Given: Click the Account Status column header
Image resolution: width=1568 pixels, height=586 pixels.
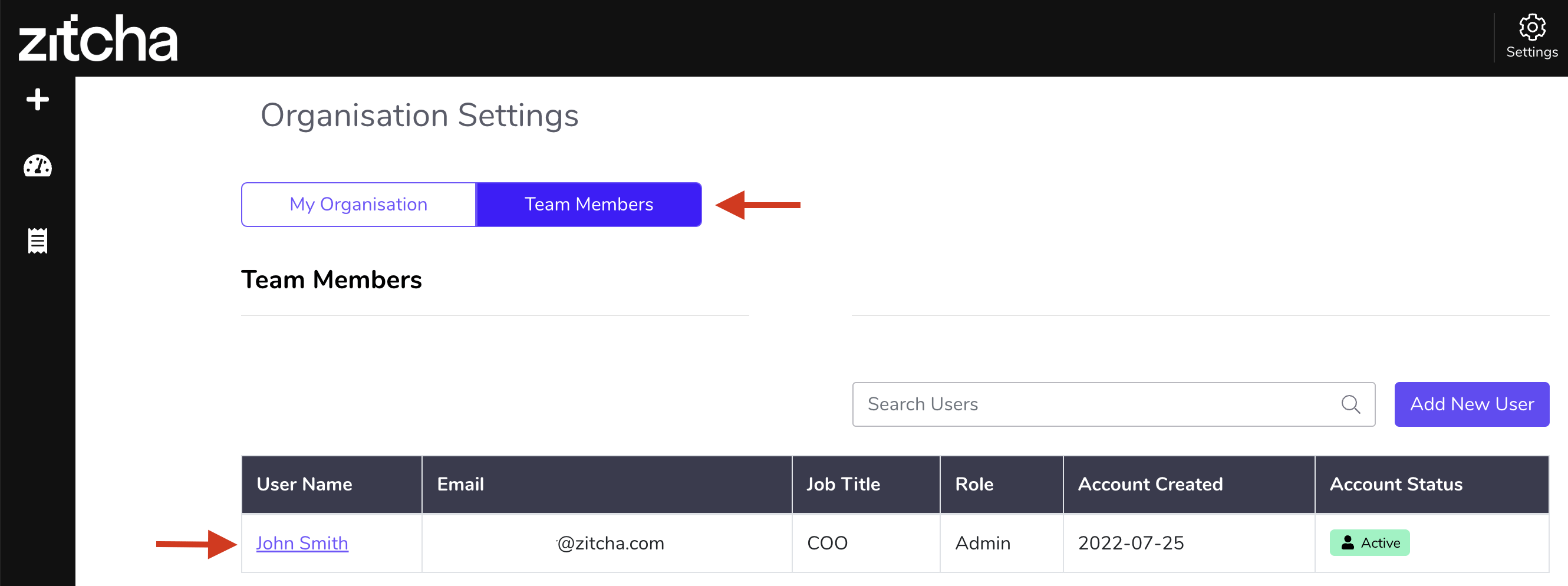Looking at the screenshot, I should pyautogui.click(x=1396, y=484).
